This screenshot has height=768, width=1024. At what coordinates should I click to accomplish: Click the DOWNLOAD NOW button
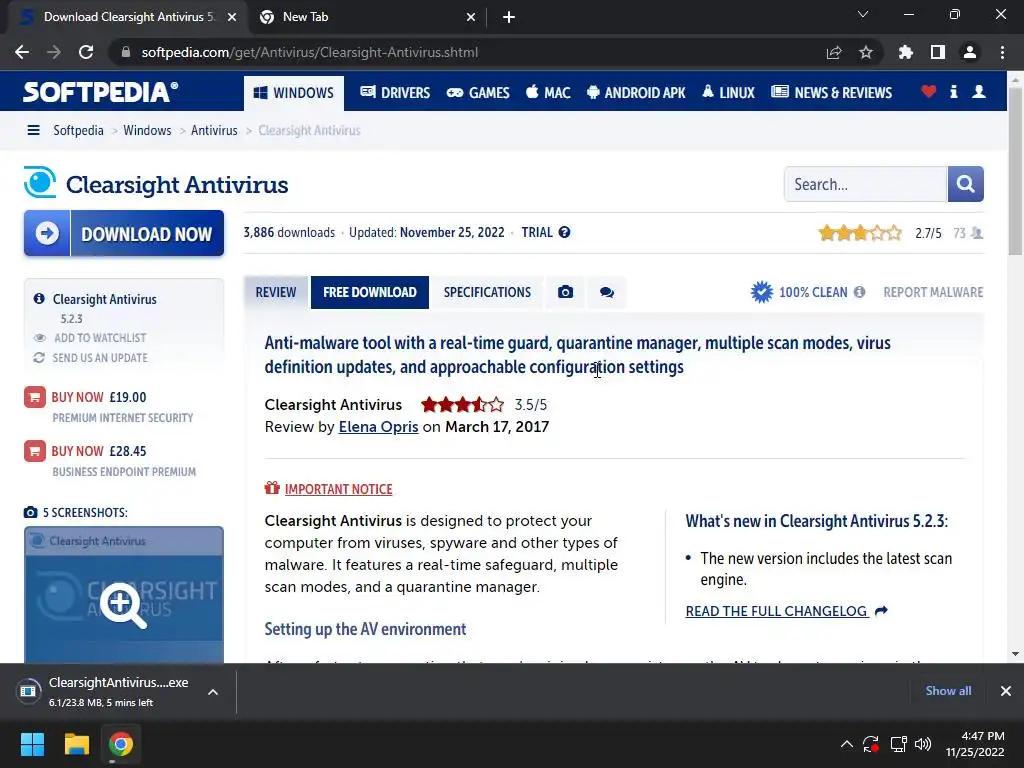tap(124, 233)
